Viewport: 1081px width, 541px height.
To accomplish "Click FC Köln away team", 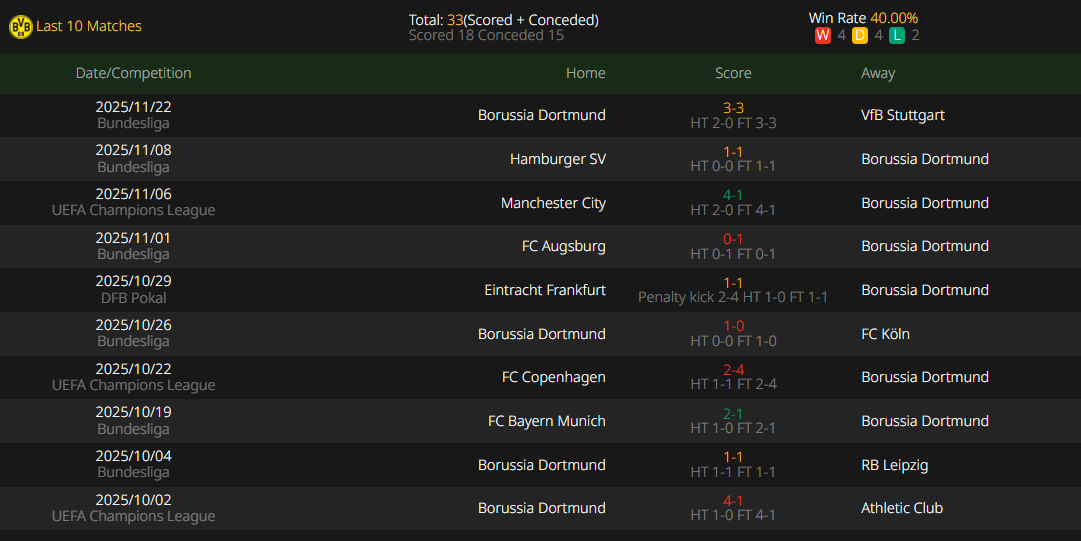I will click(885, 334).
